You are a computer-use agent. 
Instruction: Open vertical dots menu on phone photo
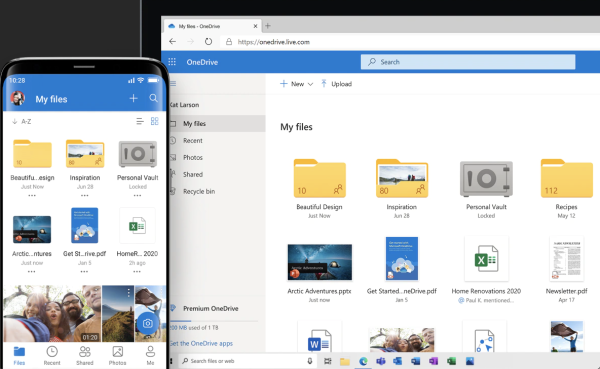click(x=129, y=293)
